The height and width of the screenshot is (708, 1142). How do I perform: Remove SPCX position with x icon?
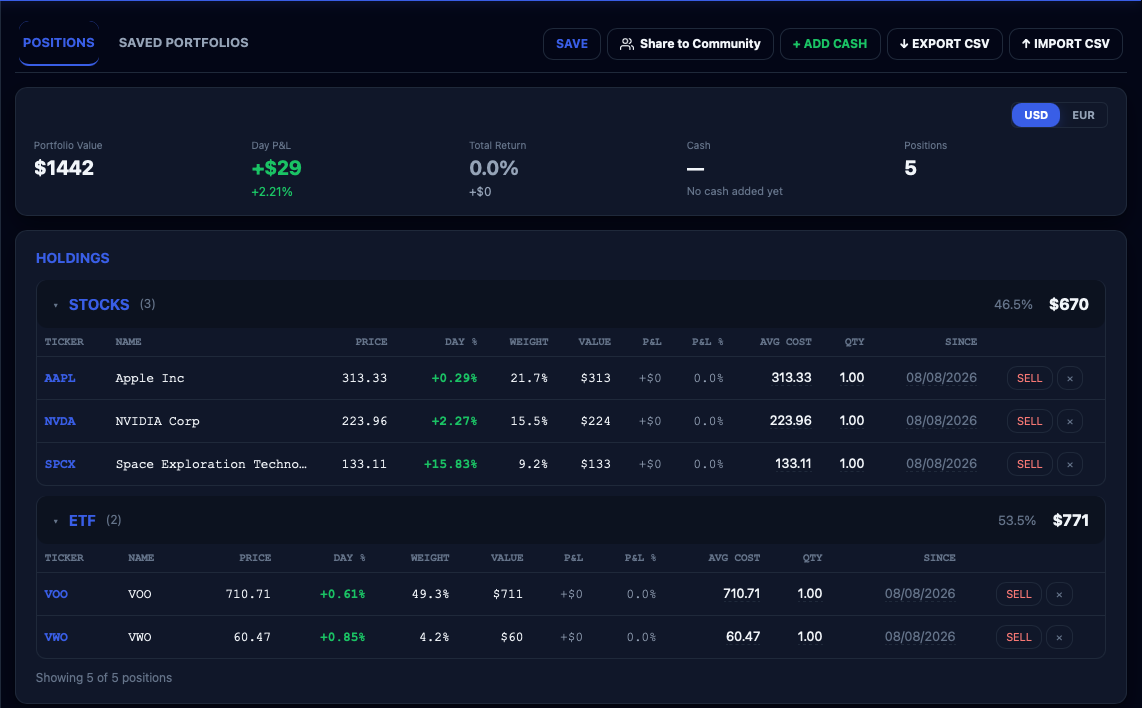click(1069, 464)
